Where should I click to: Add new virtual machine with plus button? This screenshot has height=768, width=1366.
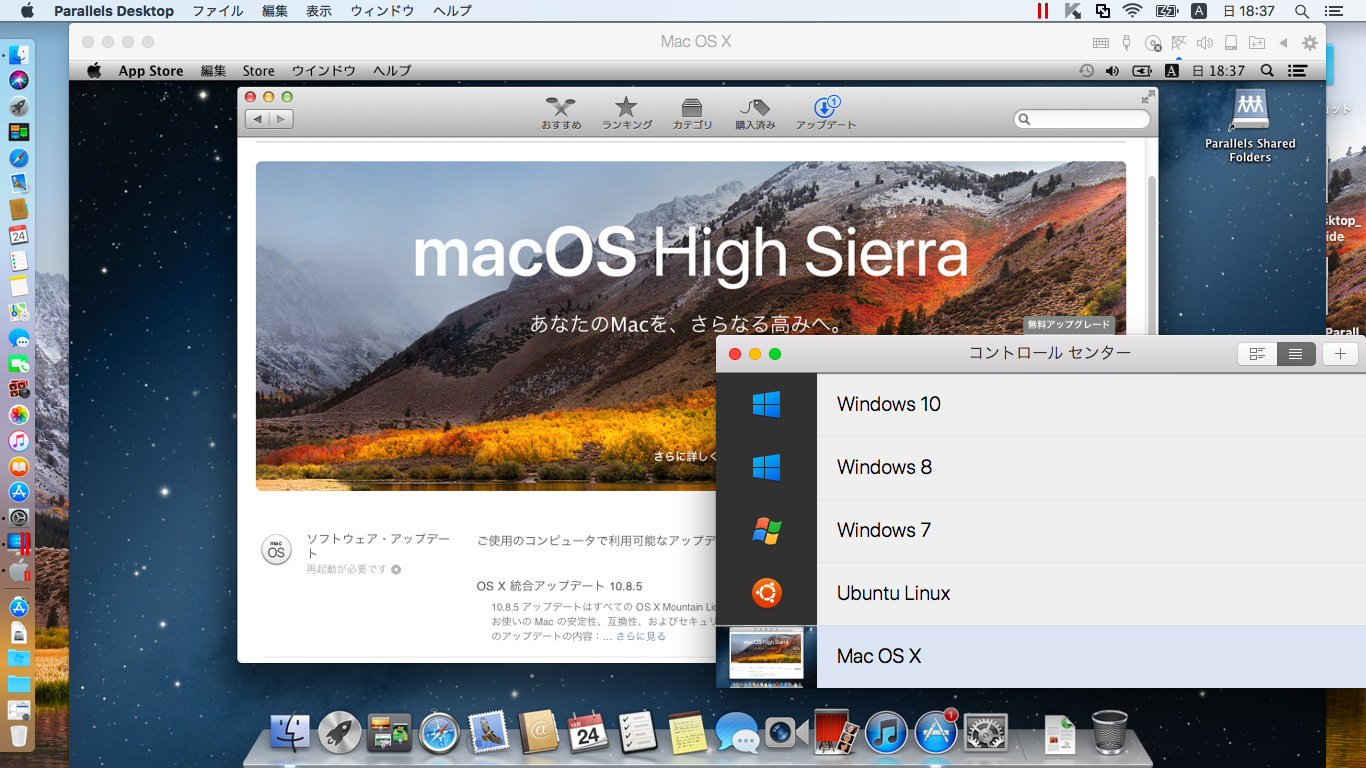[x=1341, y=354]
